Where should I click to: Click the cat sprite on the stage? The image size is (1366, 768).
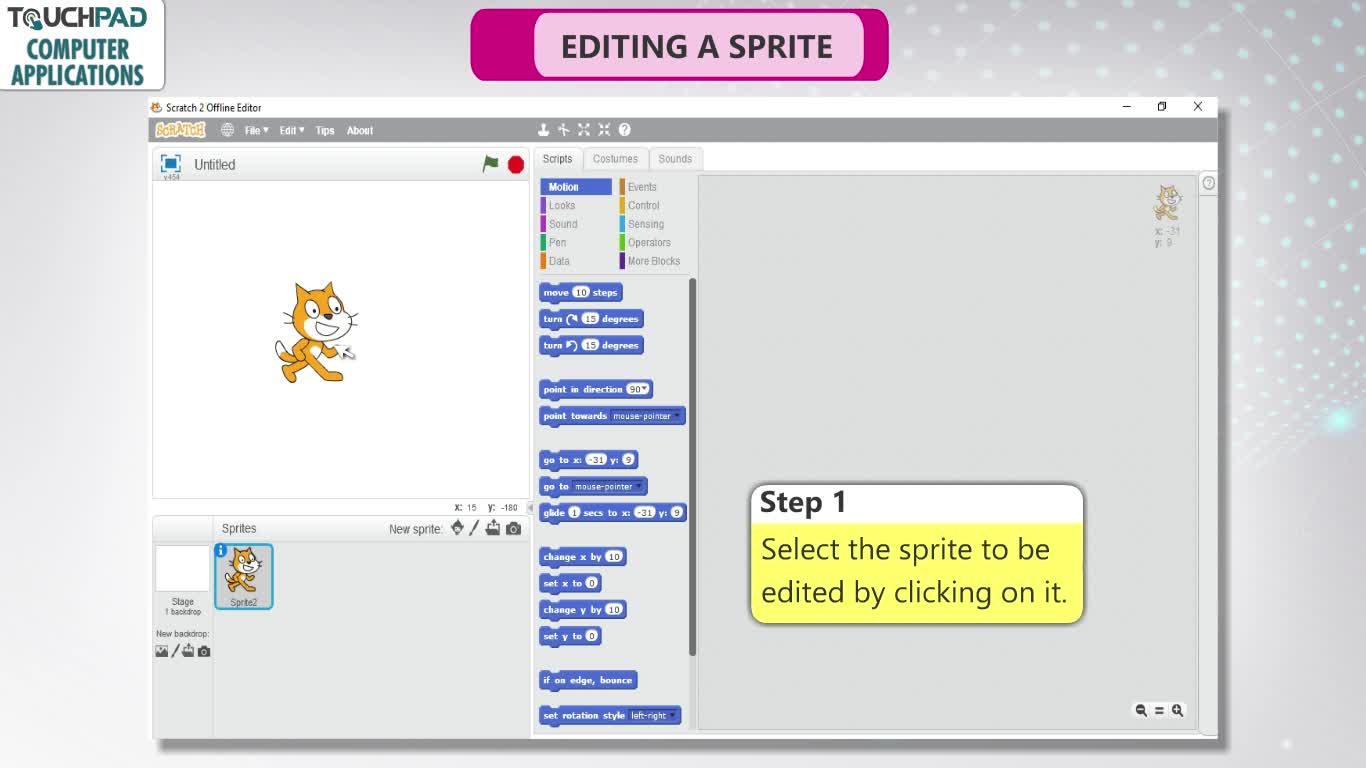click(316, 333)
